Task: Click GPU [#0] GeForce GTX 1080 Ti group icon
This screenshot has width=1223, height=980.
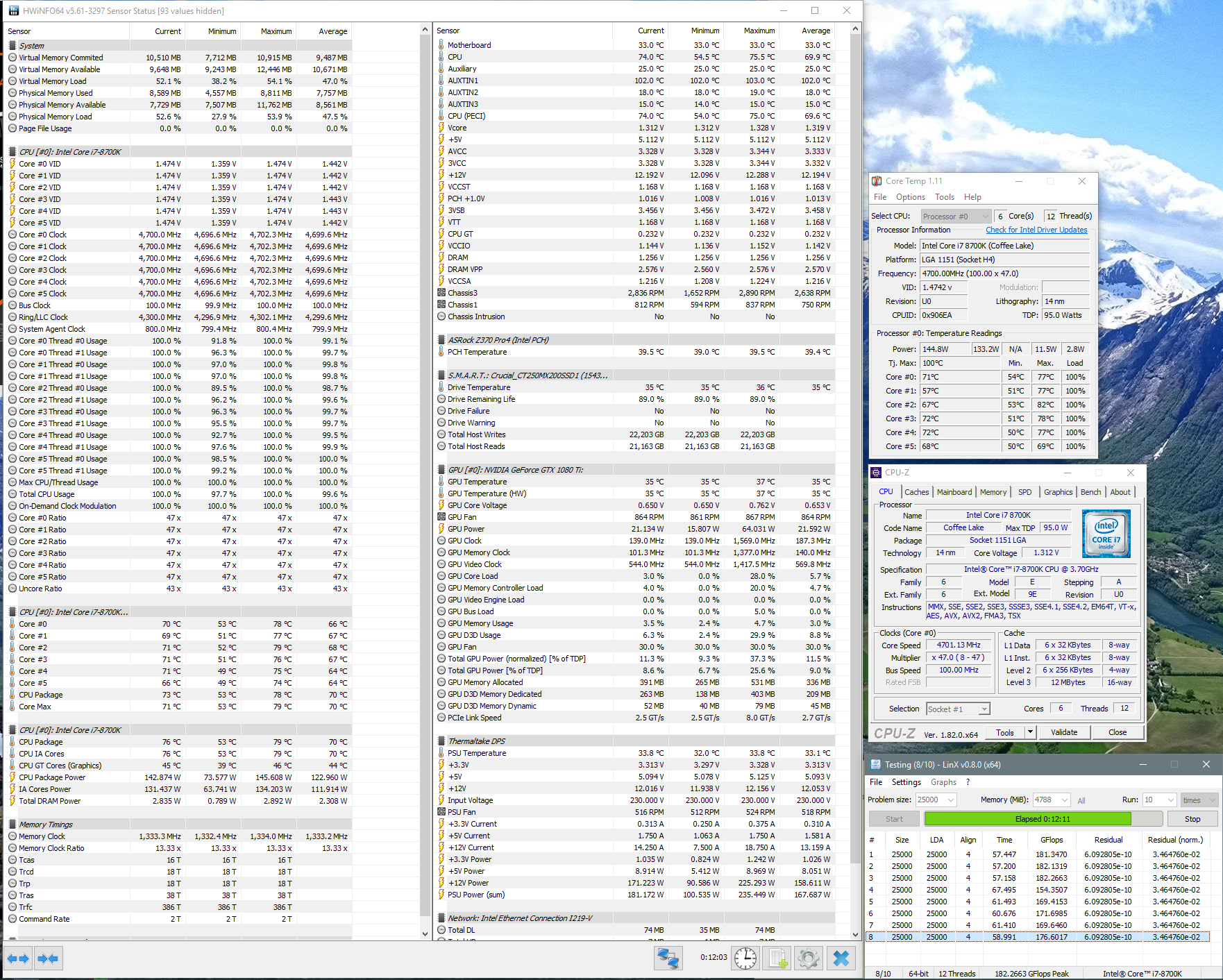Action: tap(441, 470)
